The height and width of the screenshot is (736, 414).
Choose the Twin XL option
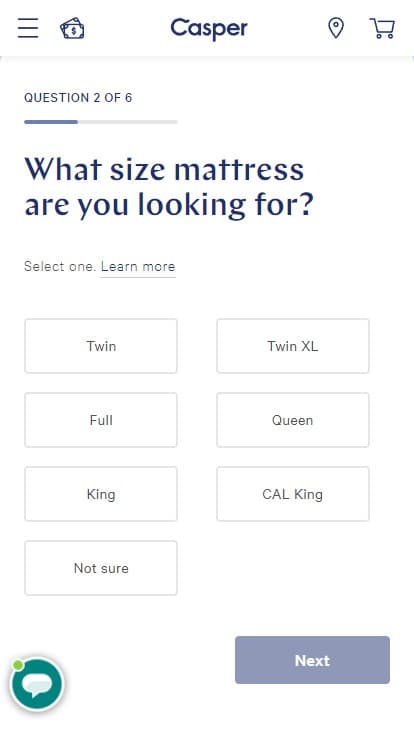[292, 346]
